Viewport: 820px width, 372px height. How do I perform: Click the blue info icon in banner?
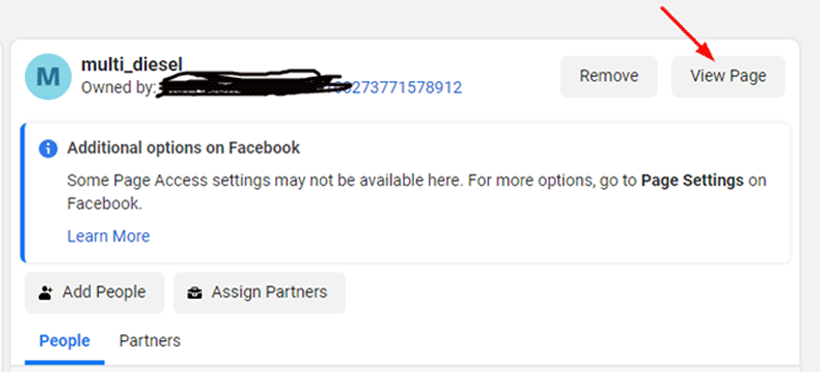(x=48, y=149)
